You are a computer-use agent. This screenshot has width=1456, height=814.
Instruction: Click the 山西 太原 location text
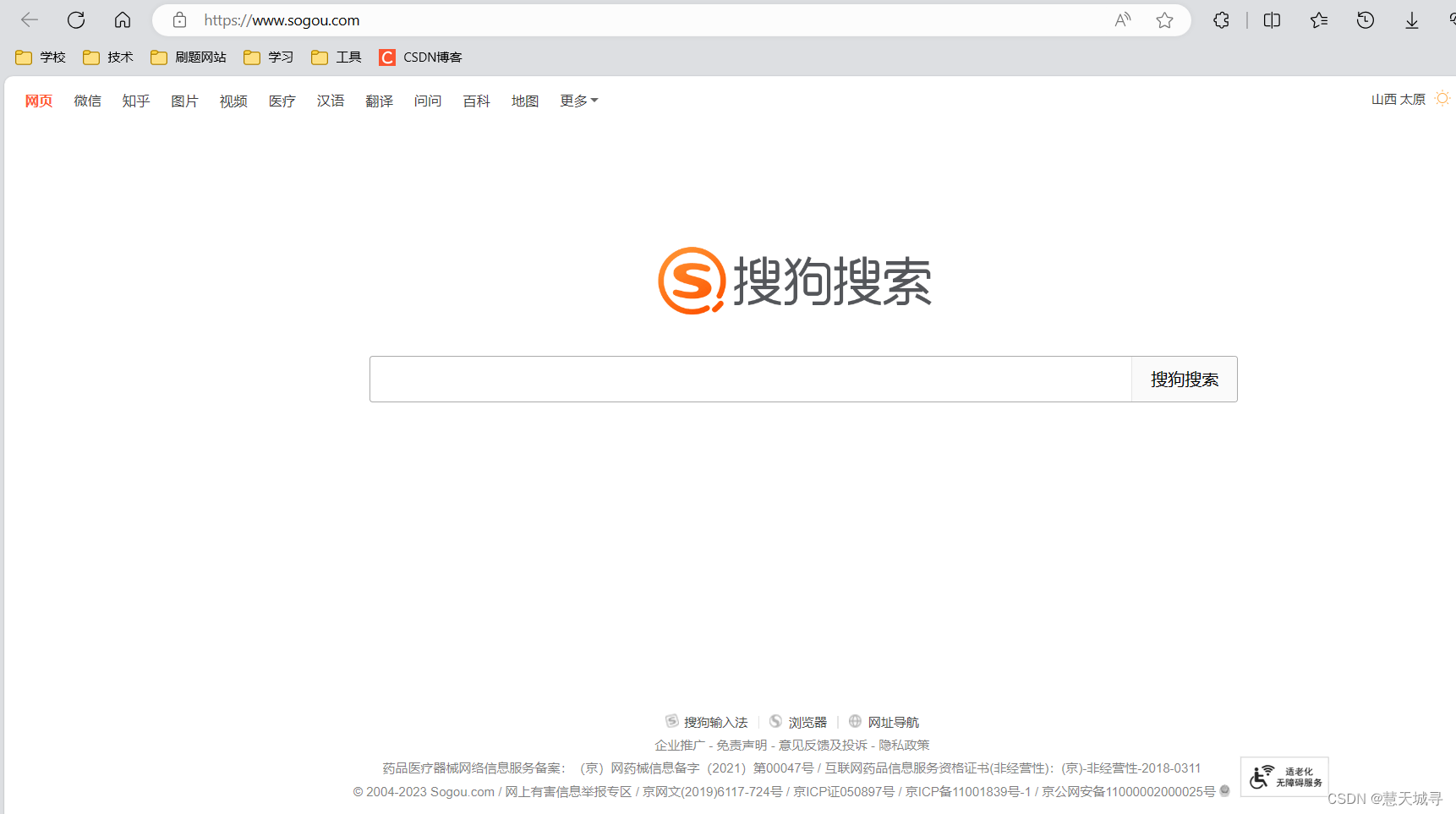(x=1399, y=99)
